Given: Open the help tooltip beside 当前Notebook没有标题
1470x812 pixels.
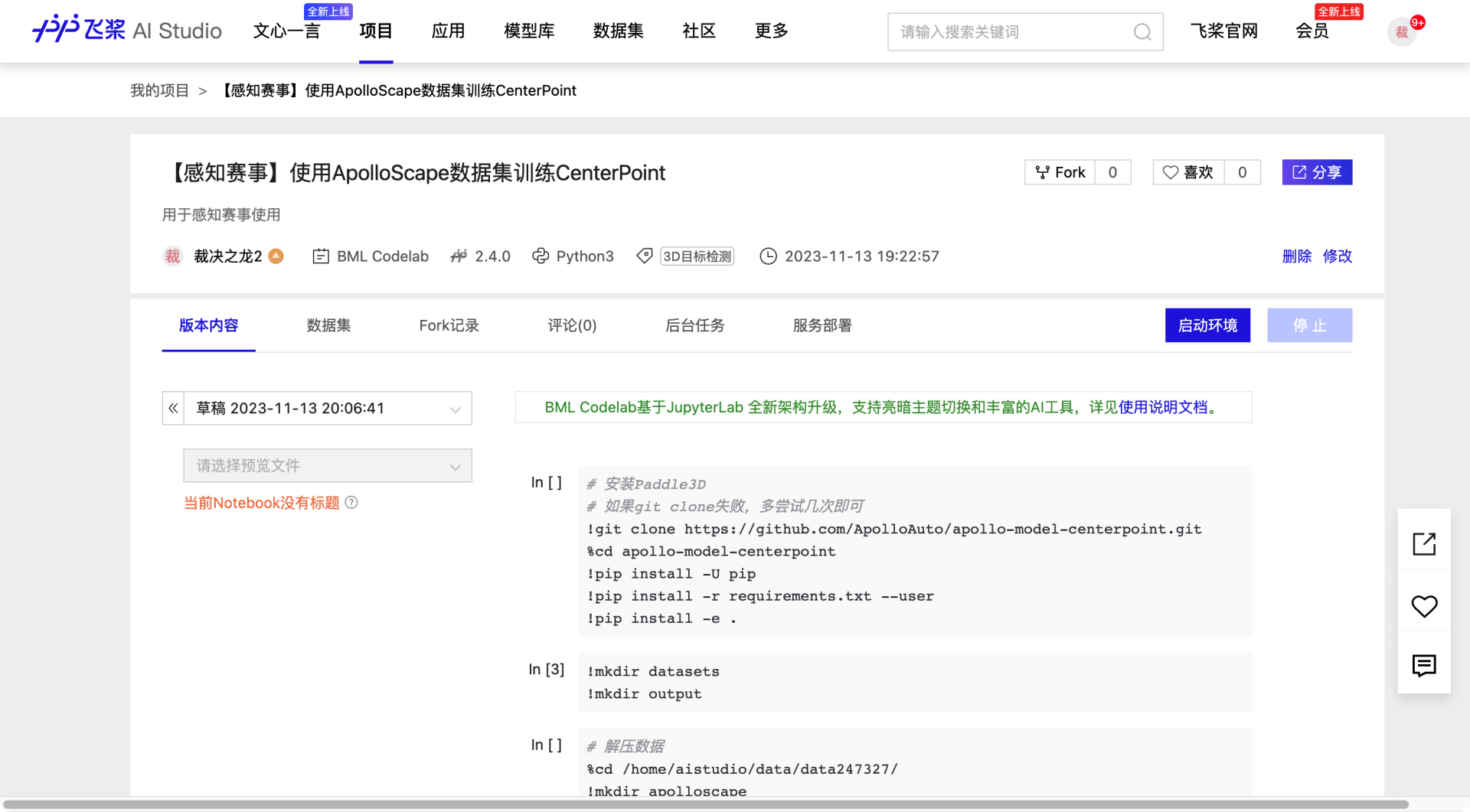Looking at the screenshot, I should tap(351, 502).
